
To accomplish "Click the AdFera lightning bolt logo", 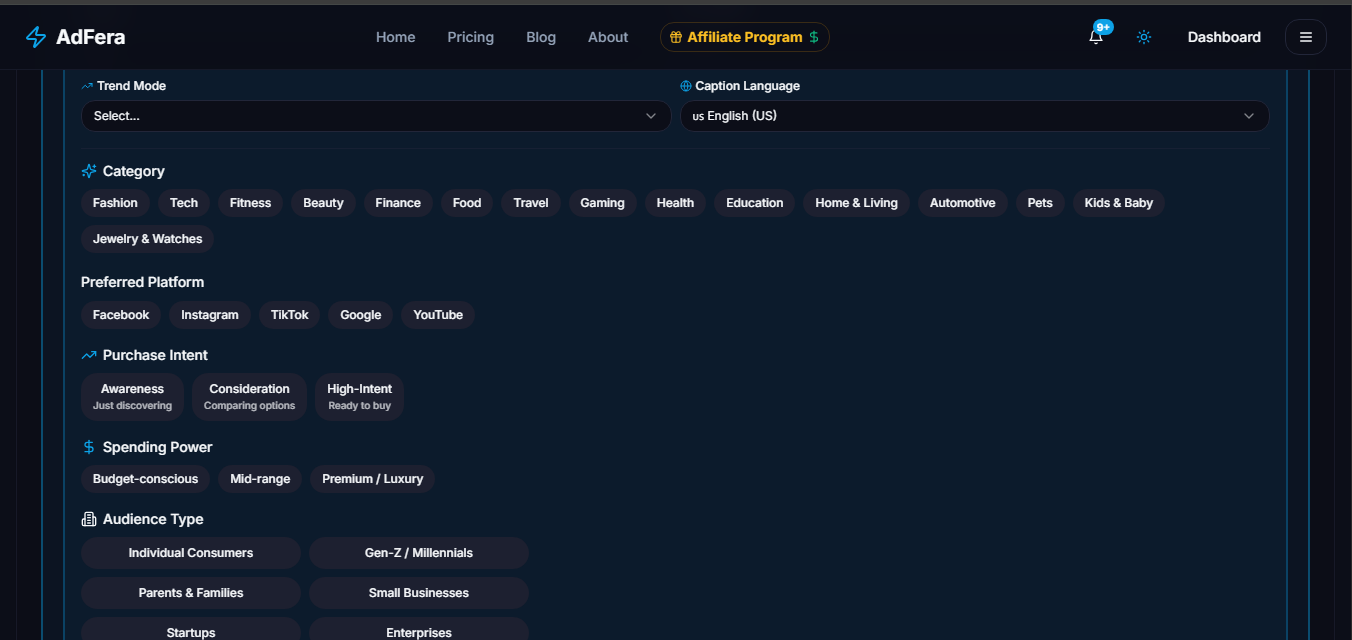I will tap(36, 37).
